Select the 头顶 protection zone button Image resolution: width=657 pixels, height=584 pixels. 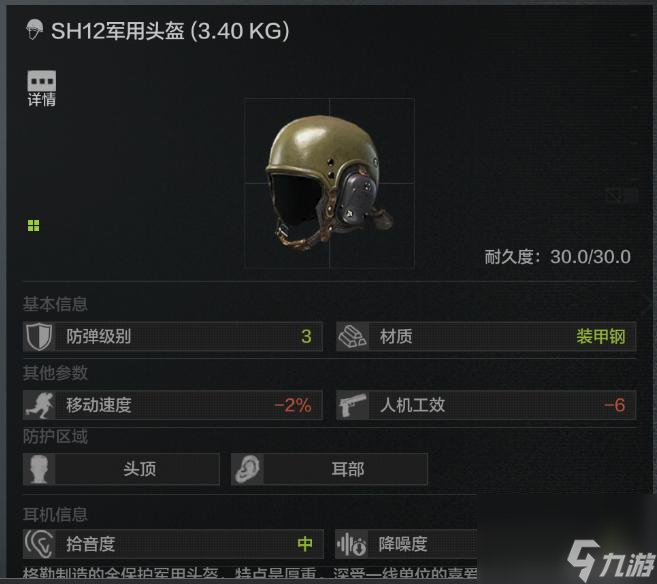[121, 469]
